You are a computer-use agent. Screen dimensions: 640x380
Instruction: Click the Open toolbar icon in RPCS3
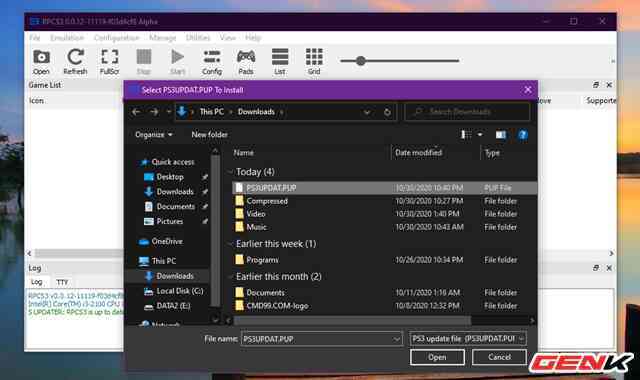click(41, 62)
